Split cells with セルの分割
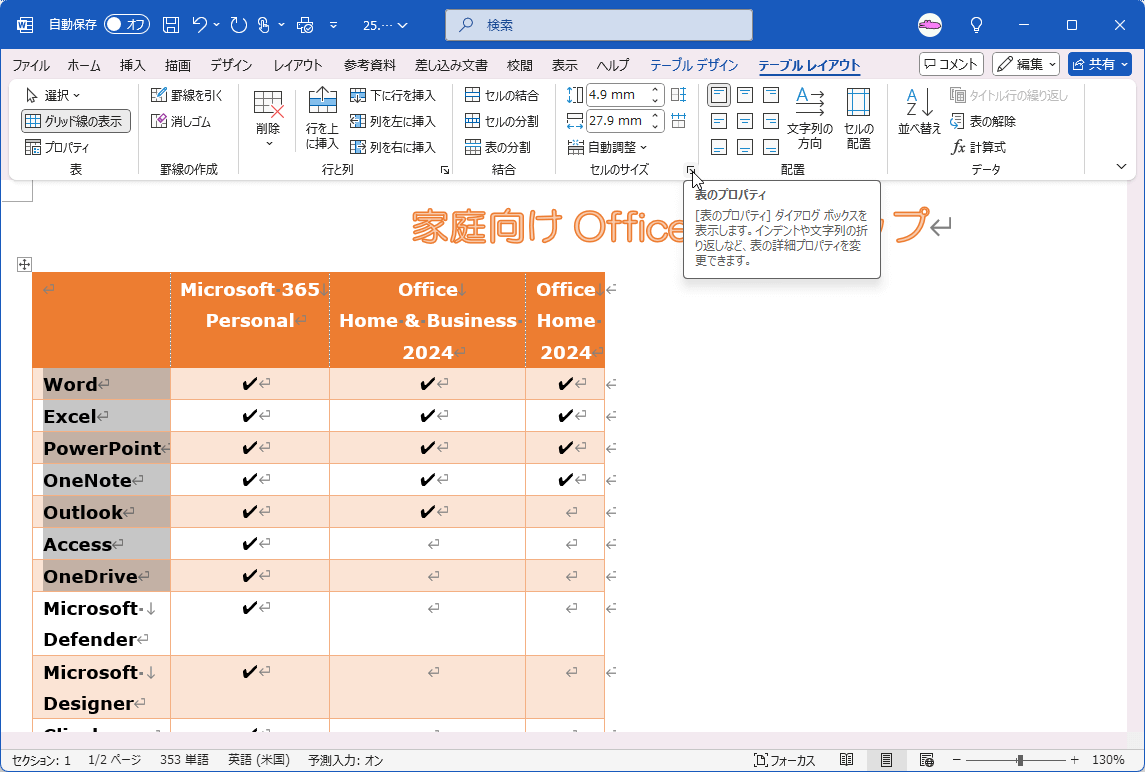Image resolution: width=1145 pixels, height=772 pixels. point(502,121)
